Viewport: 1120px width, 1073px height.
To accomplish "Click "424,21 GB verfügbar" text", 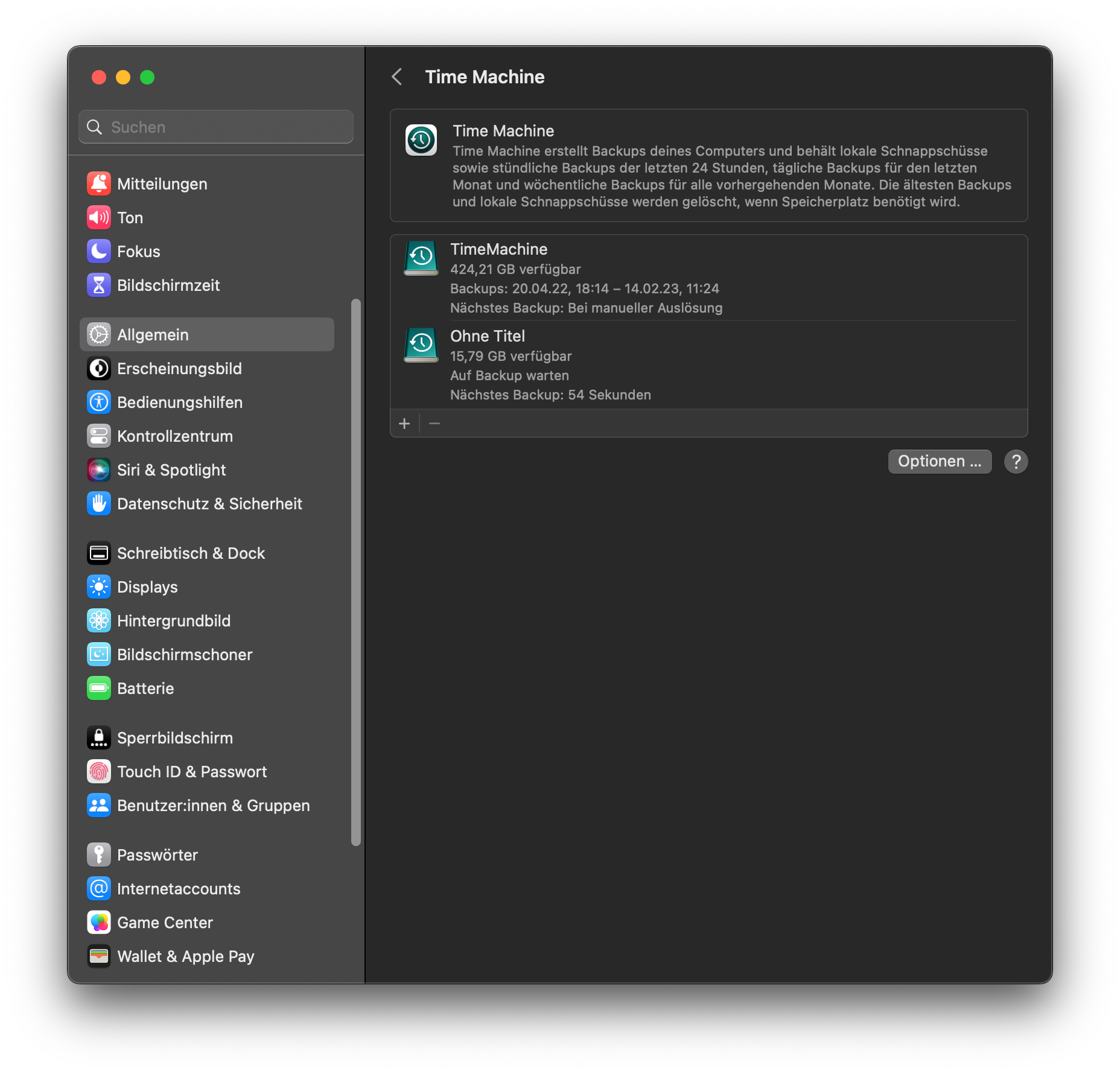I will (516, 269).
